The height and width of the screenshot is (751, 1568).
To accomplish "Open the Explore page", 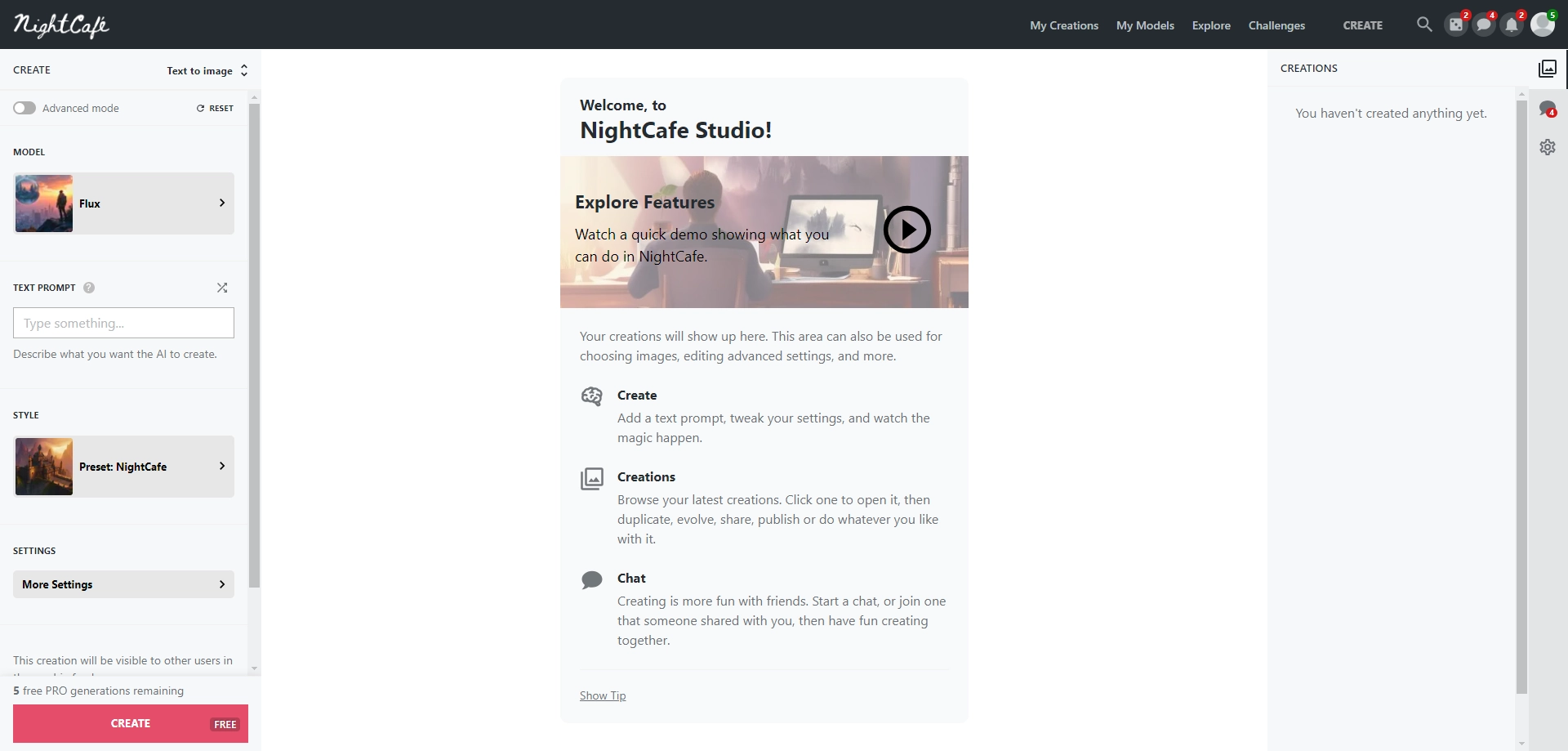I will coord(1211,25).
